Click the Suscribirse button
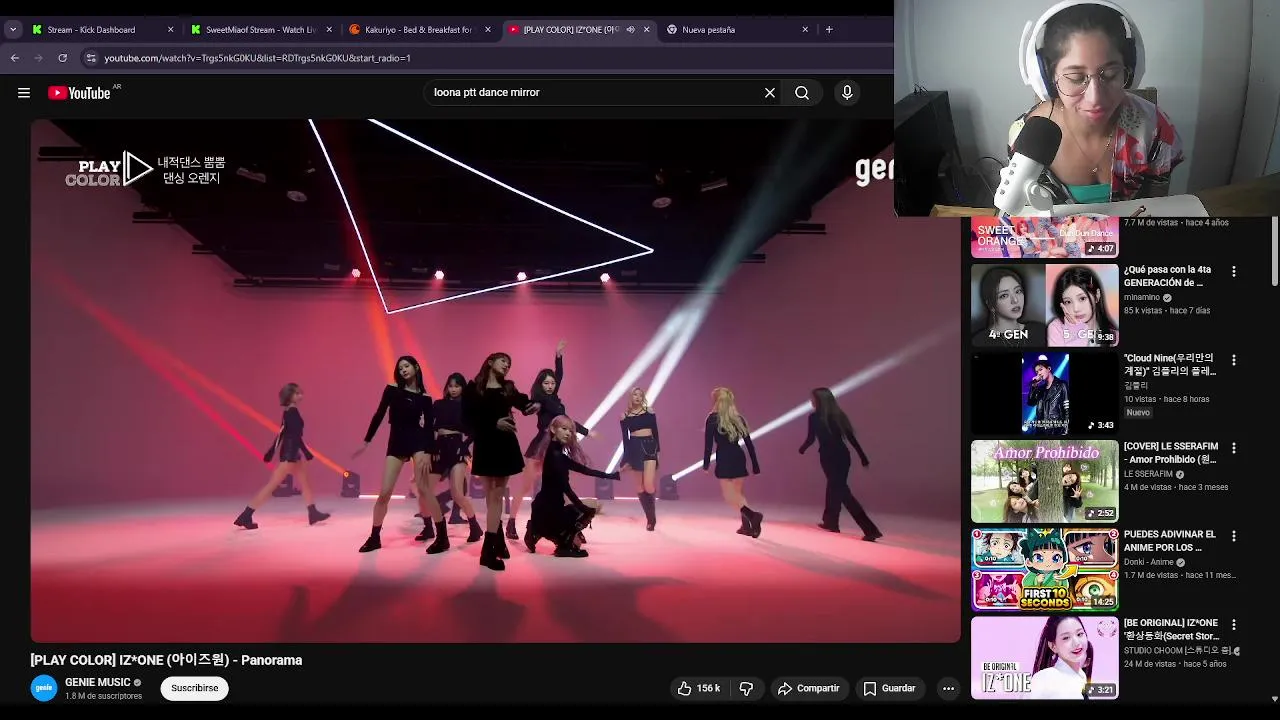Image resolution: width=1280 pixels, height=720 pixels. [194, 688]
